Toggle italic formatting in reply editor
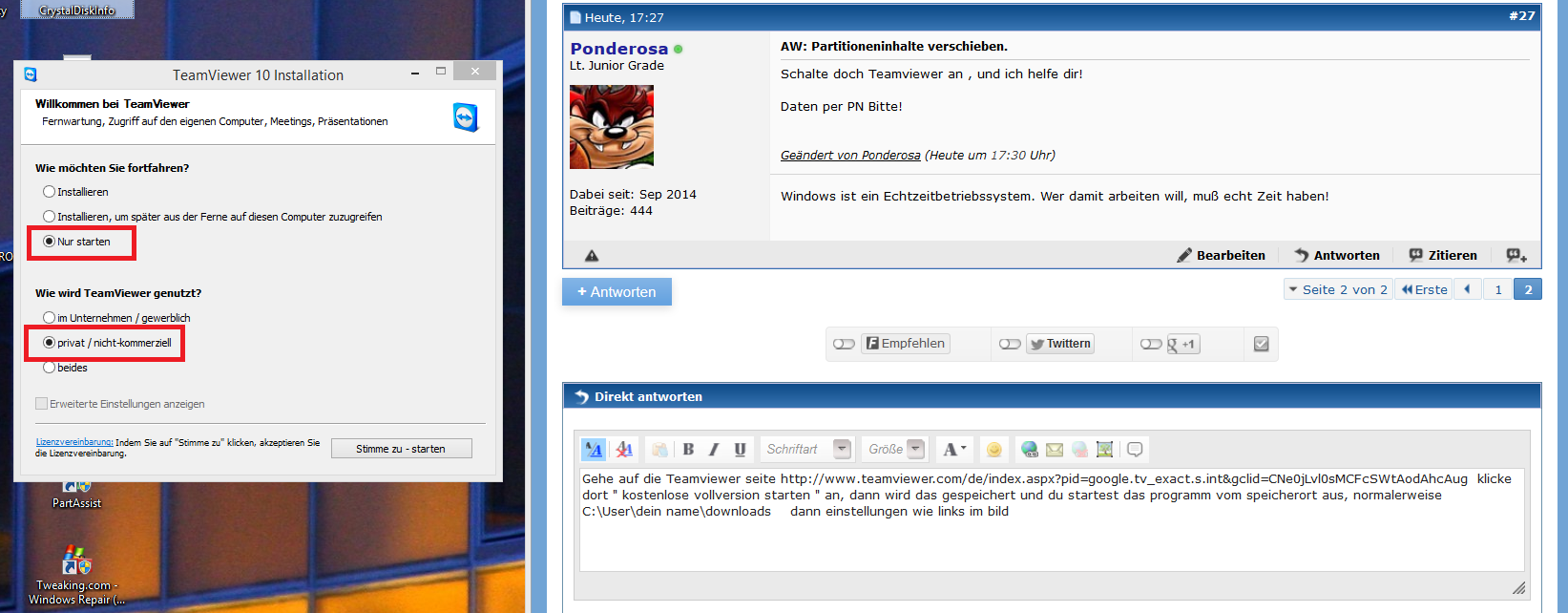This screenshot has width=1568, height=613. tap(714, 449)
